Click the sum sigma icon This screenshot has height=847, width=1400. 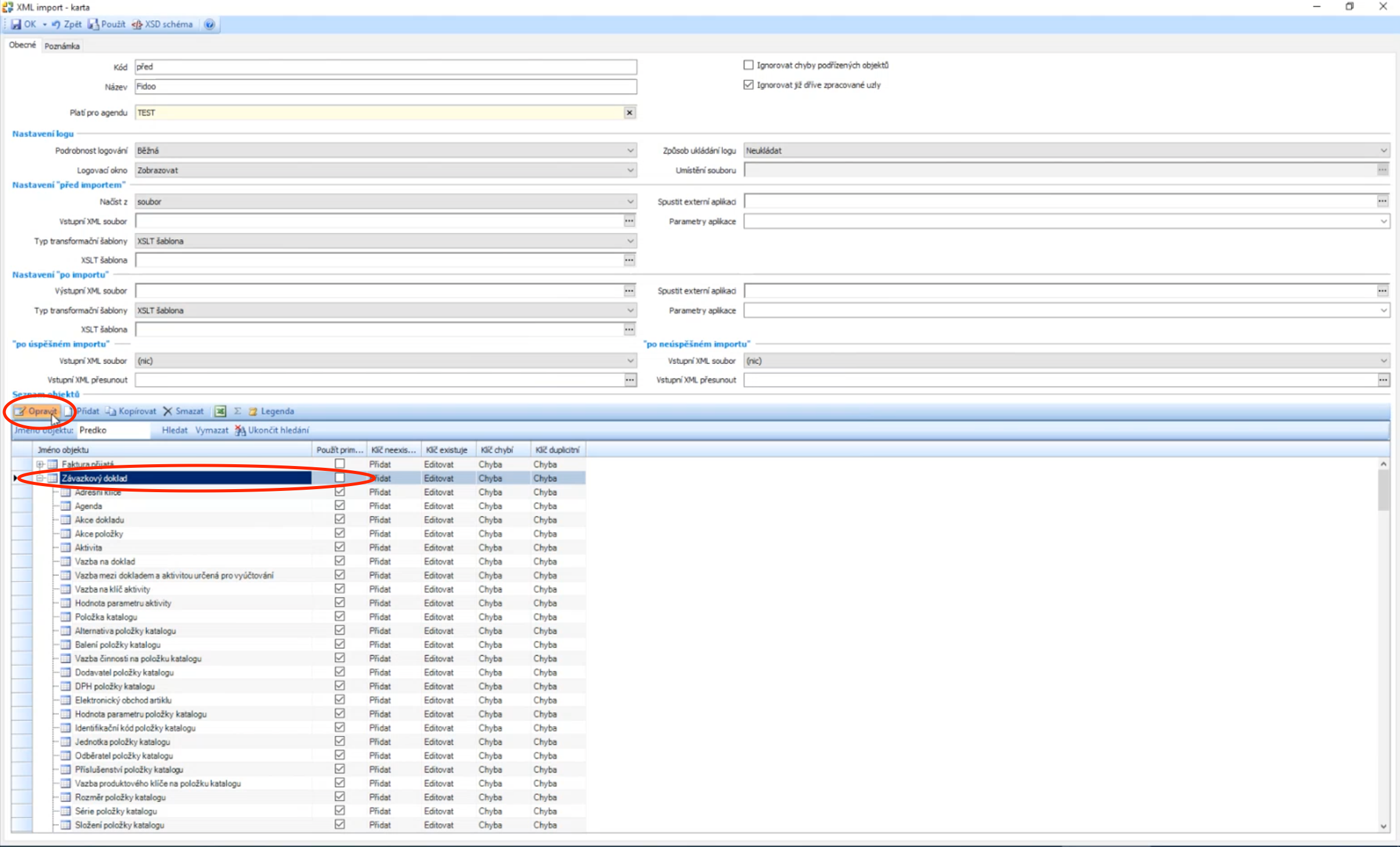click(238, 411)
